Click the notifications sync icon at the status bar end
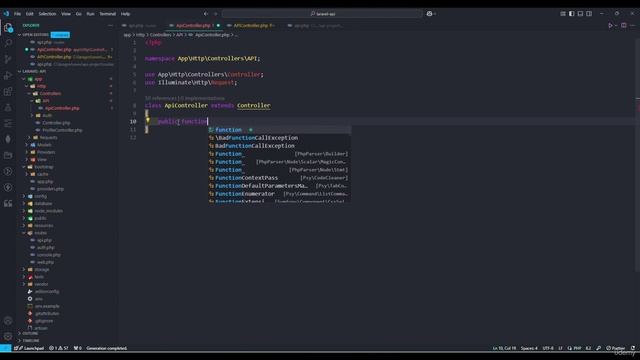This screenshot has width=640, height=360. [x=633, y=348]
